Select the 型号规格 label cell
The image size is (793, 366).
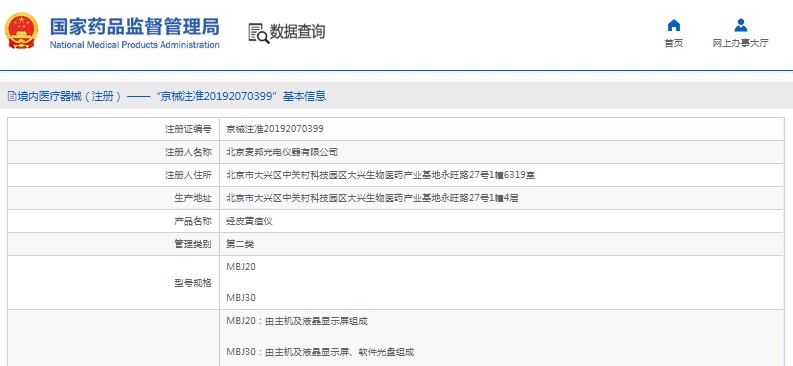click(113, 283)
